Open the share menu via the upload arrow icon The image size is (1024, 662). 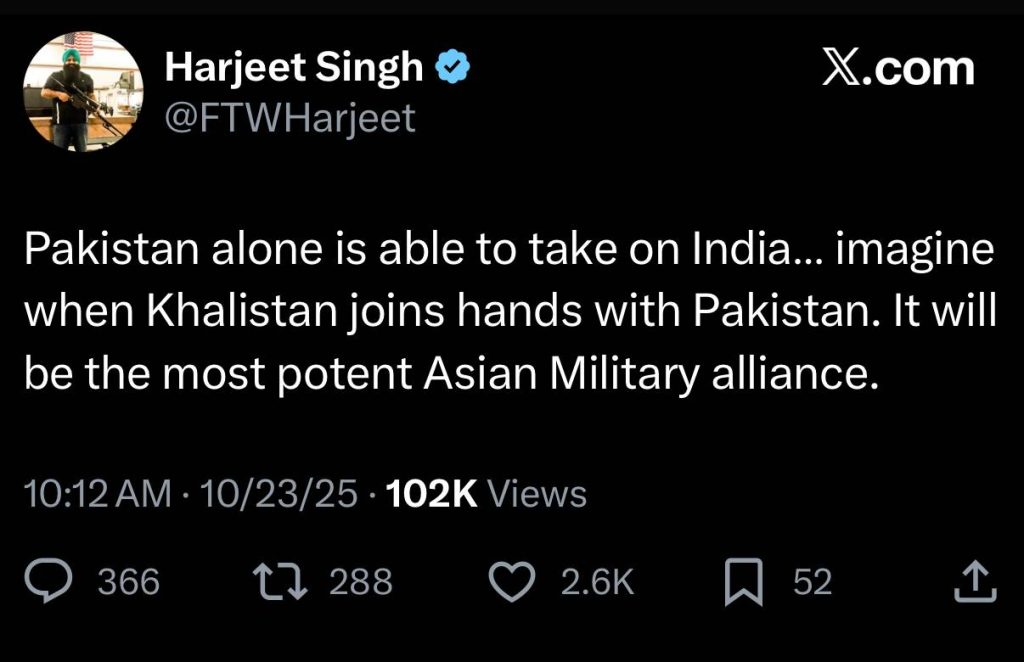pos(975,583)
